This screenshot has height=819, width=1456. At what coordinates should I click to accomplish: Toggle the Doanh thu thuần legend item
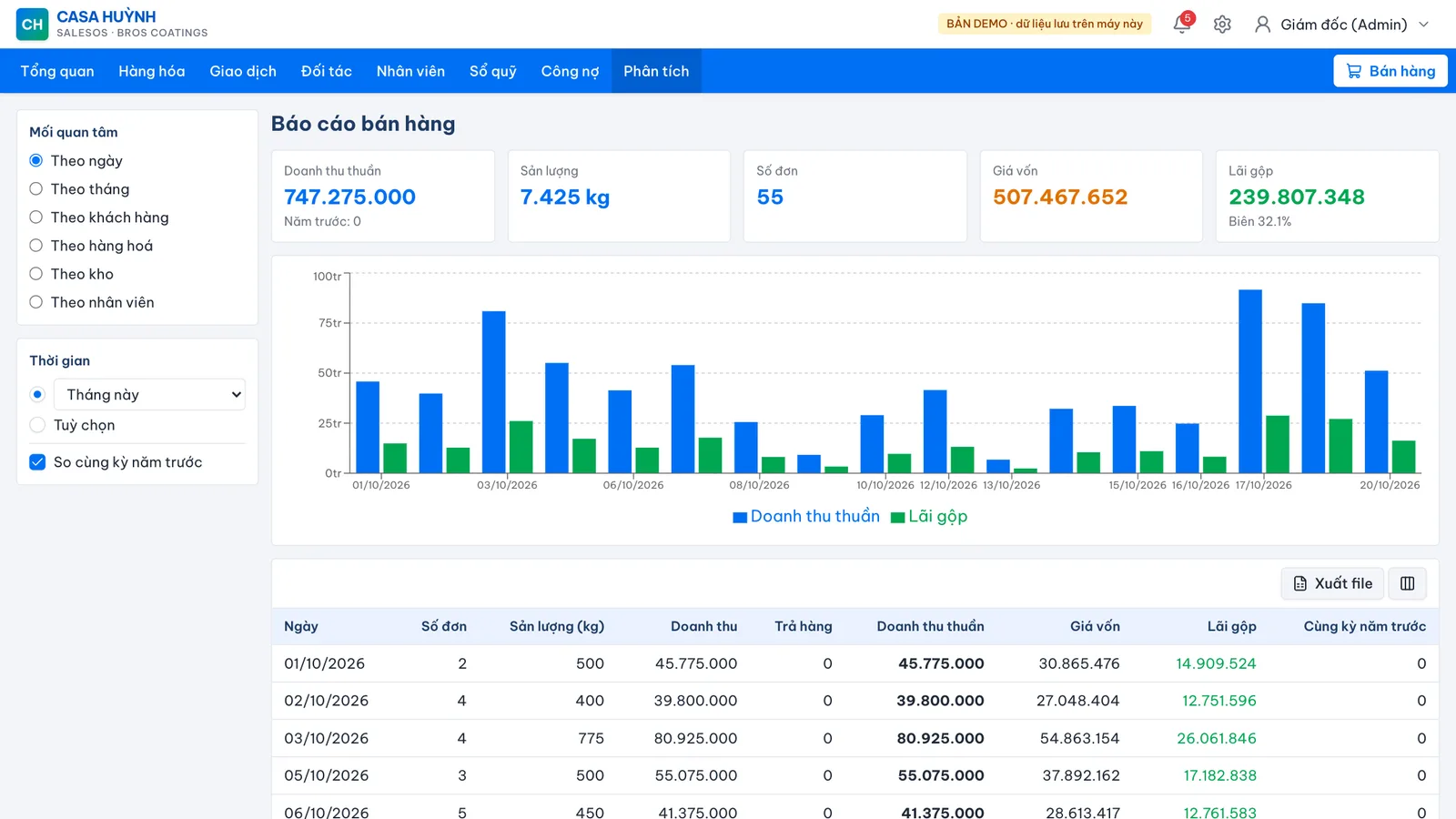pyautogui.click(x=806, y=516)
